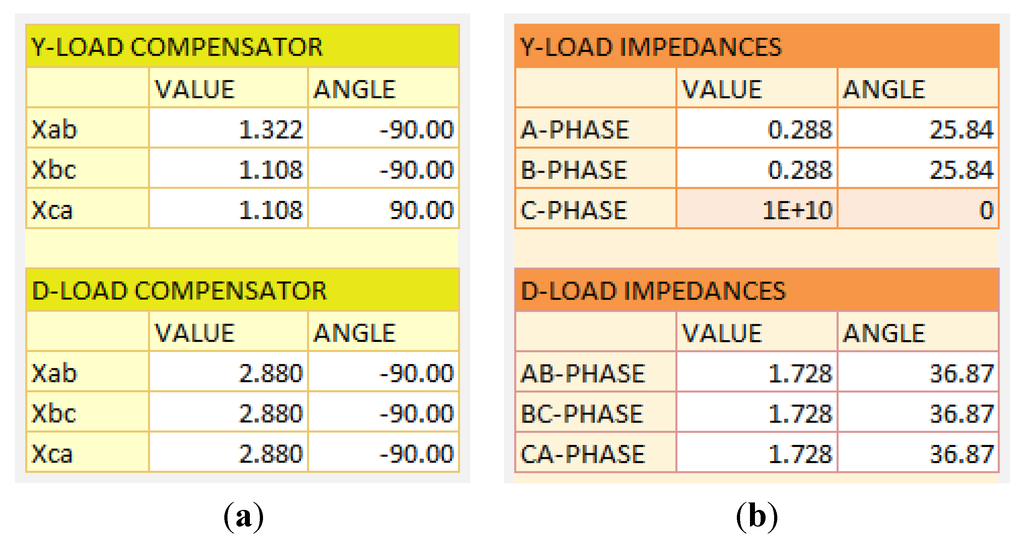Click the Xab value cell showing 1.322

pos(228,129)
